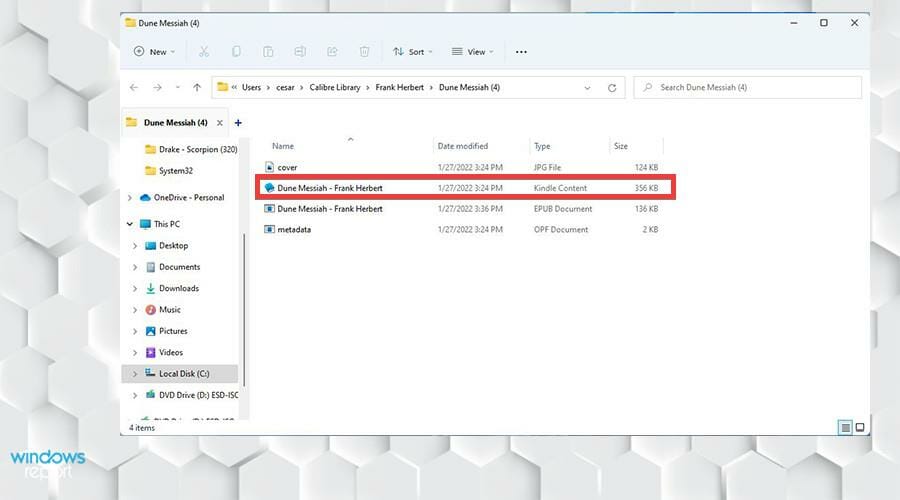Screen dimensions: 900x500
Task: Go forward with the right arrow
Action: point(157,87)
